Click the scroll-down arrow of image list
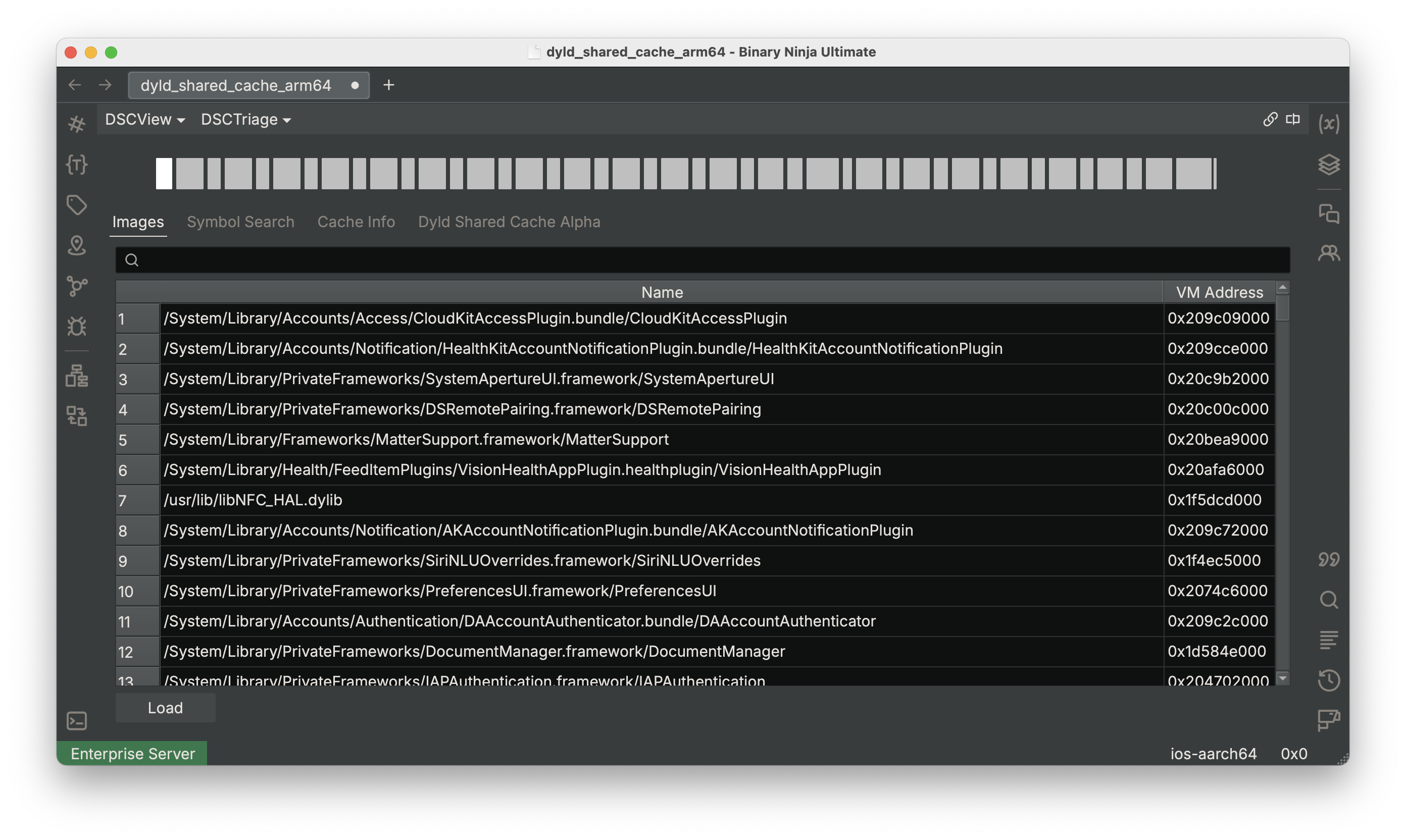The image size is (1406, 840). point(1283,678)
